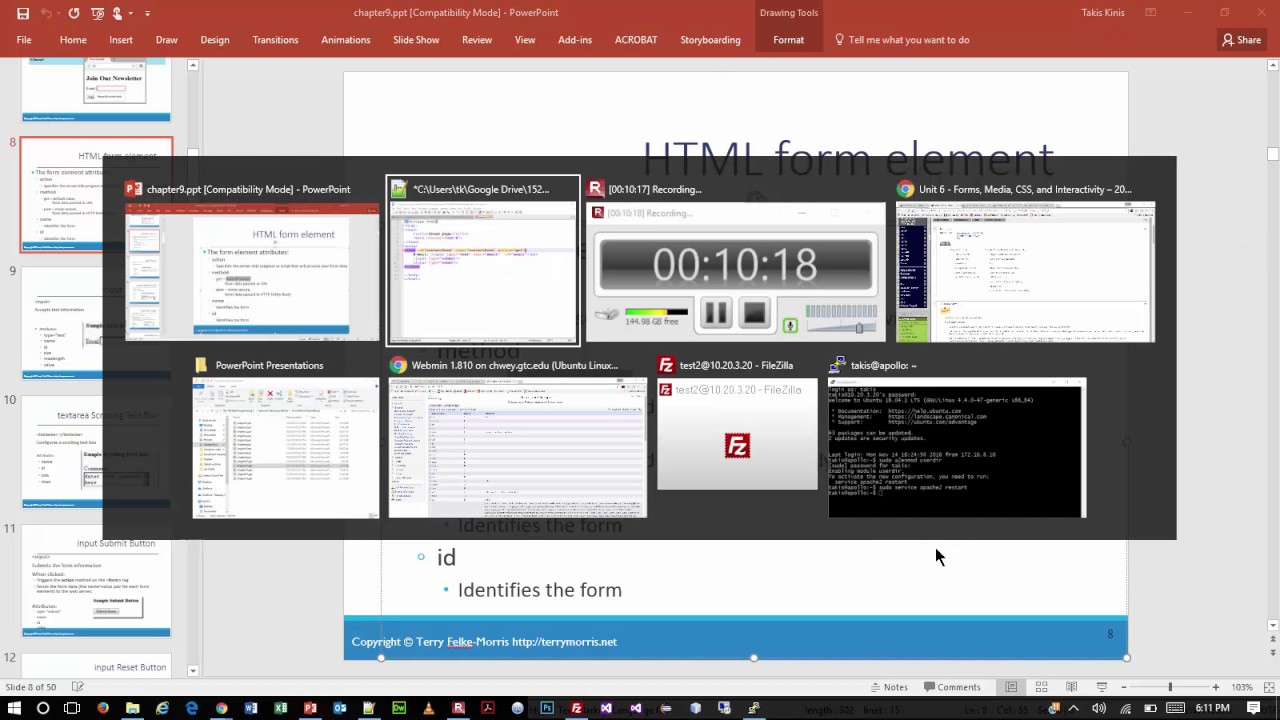This screenshot has width=1280, height=720.
Task: Open the File menu
Action: coord(24,40)
